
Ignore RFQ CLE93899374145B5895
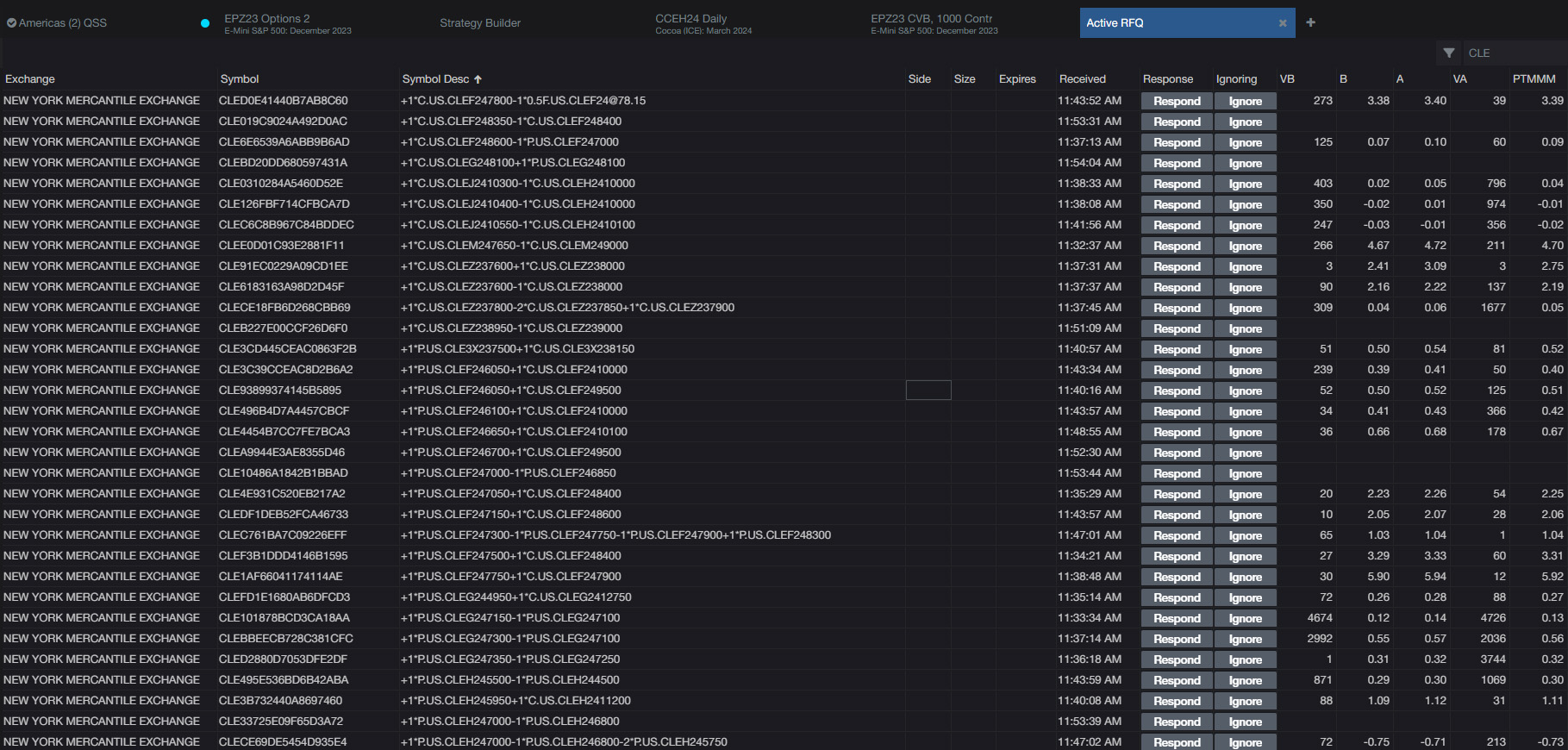point(1245,391)
